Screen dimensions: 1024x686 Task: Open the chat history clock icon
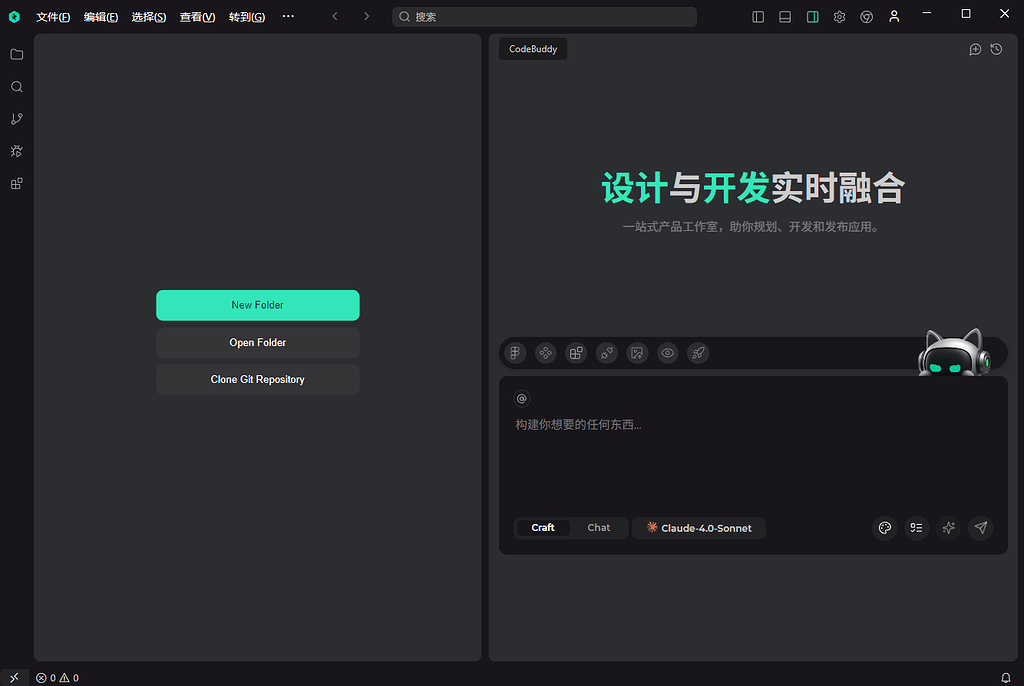click(997, 49)
